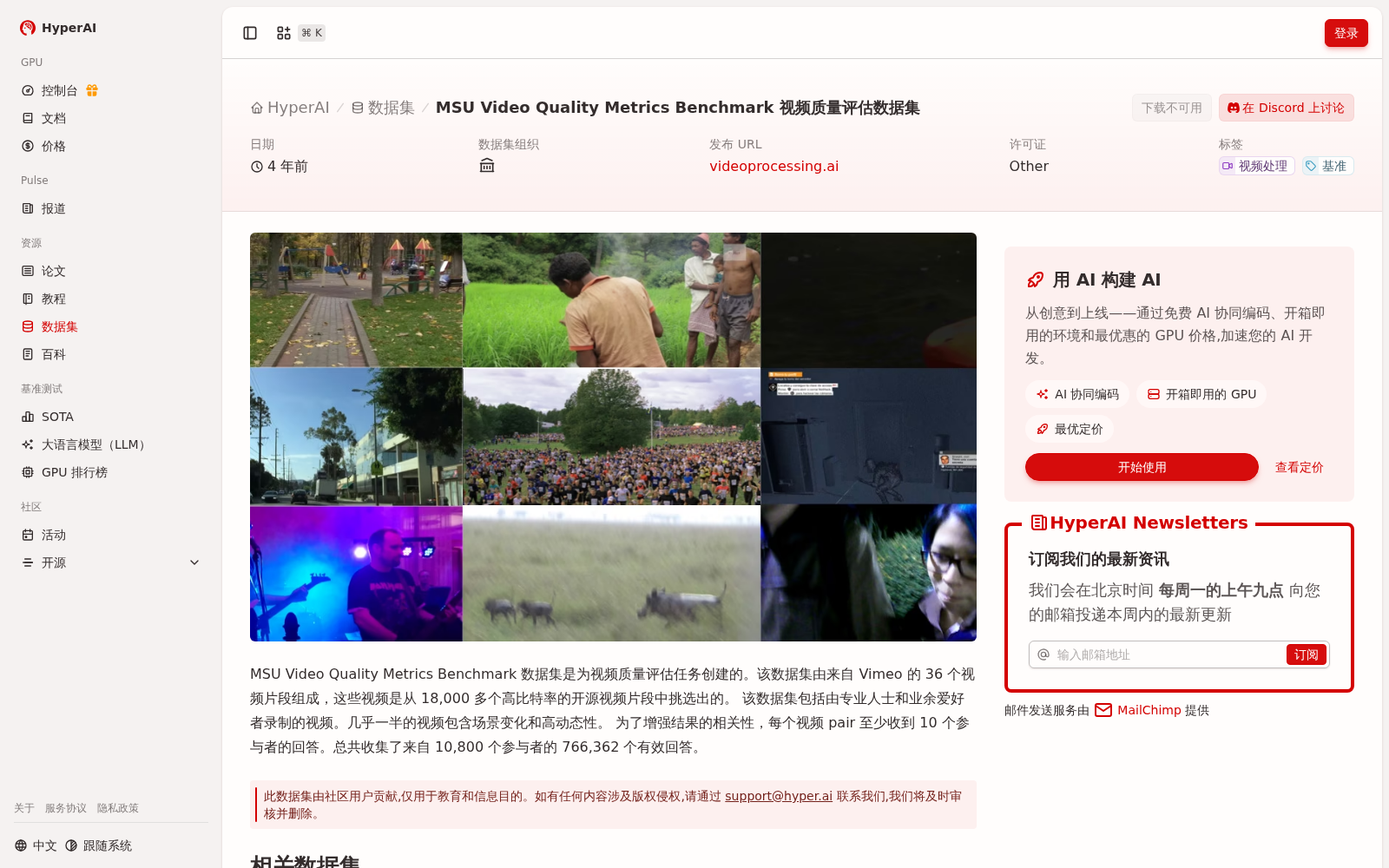Click the 登录 button
This screenshot has height=868, width=1389.
[x=1346, y=33]
